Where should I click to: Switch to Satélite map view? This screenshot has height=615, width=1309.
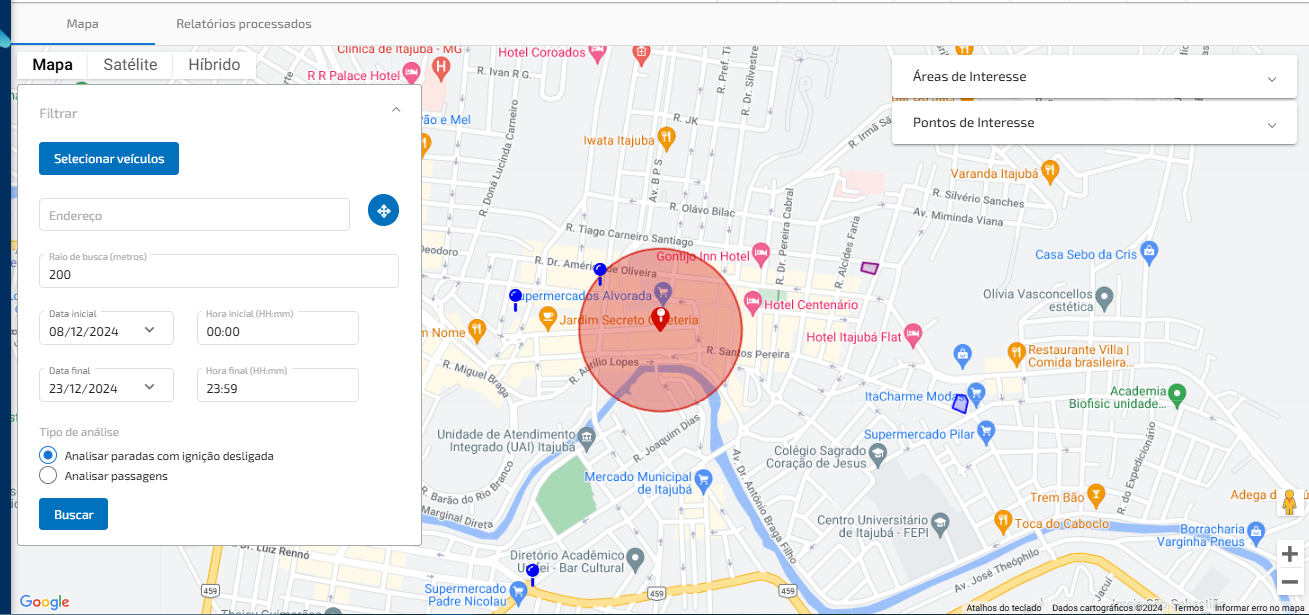[x=131, y=64]
